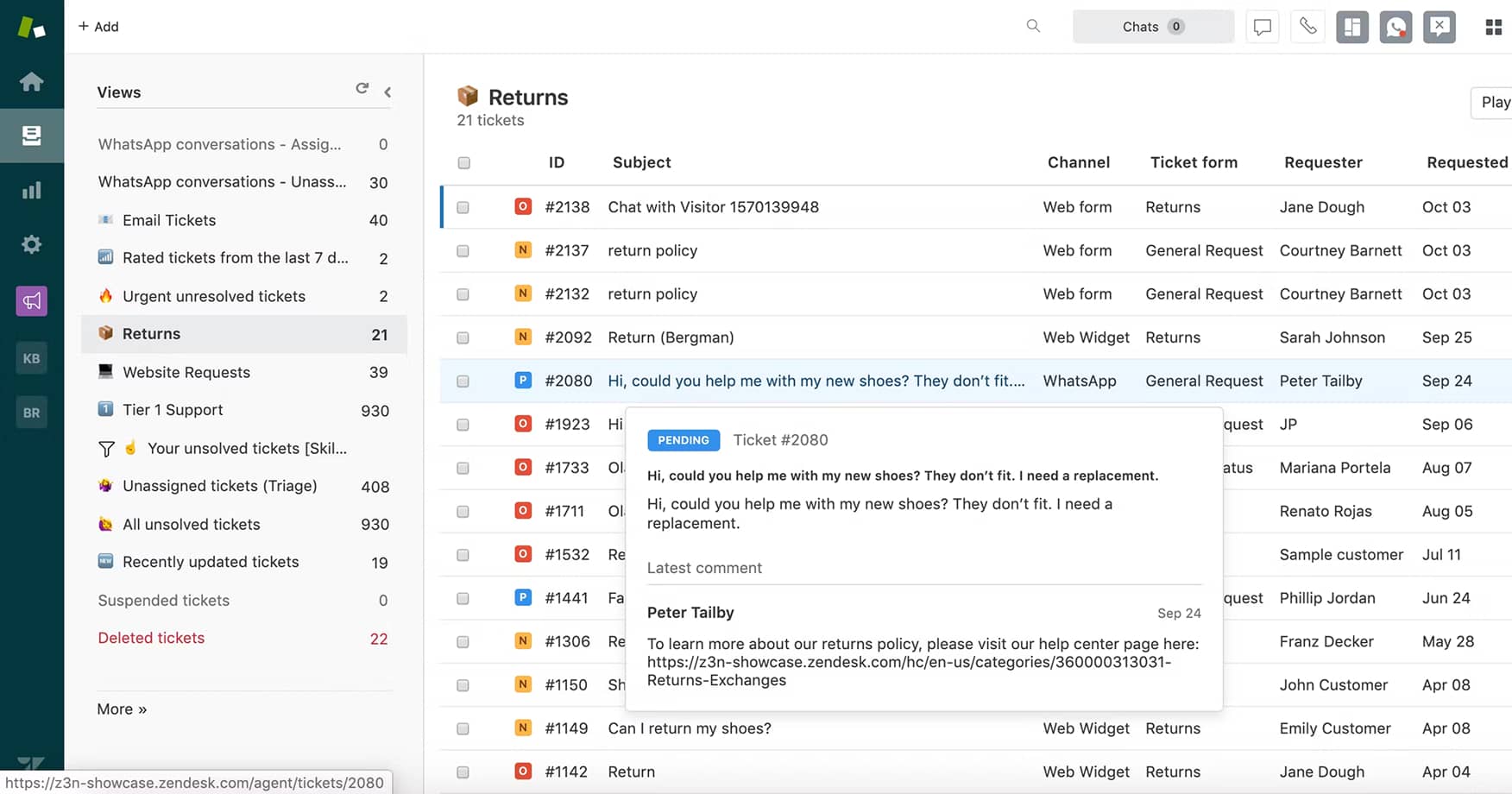Open the KB sidebar icon
This screenshot has height=794, width=1512.
point(32,358)
